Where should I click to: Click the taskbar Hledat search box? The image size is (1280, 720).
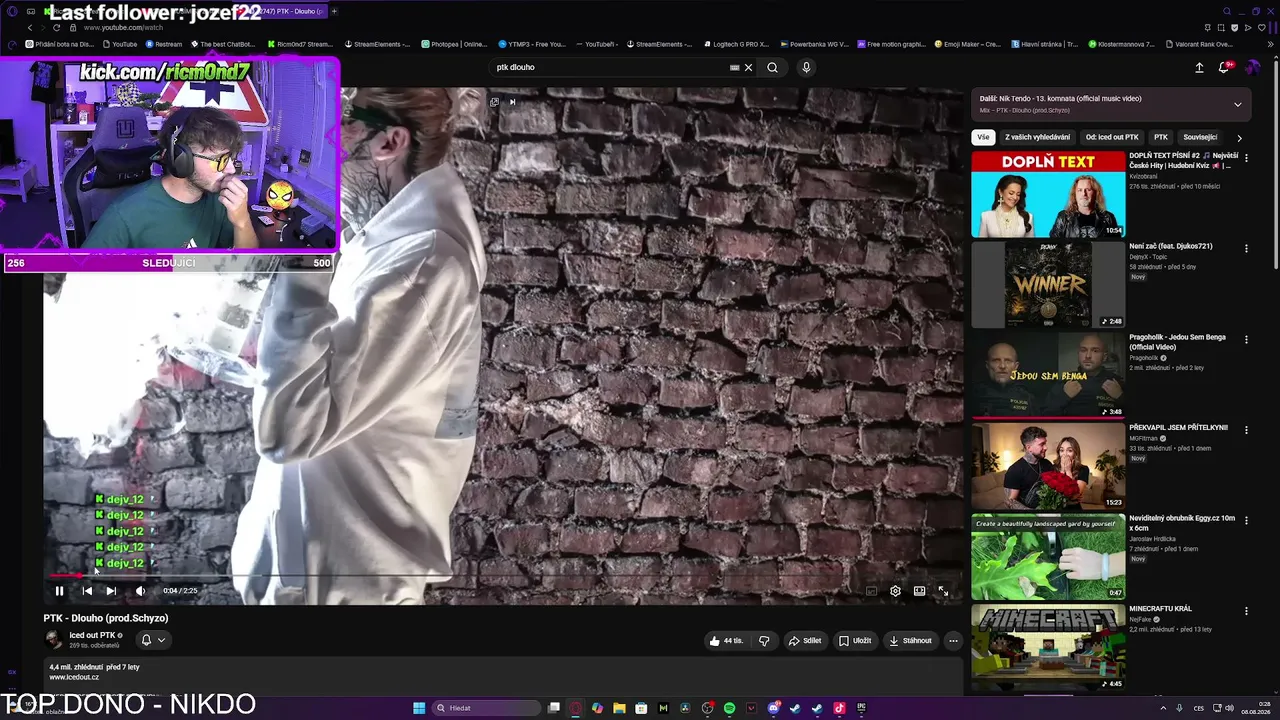(485, 708)
